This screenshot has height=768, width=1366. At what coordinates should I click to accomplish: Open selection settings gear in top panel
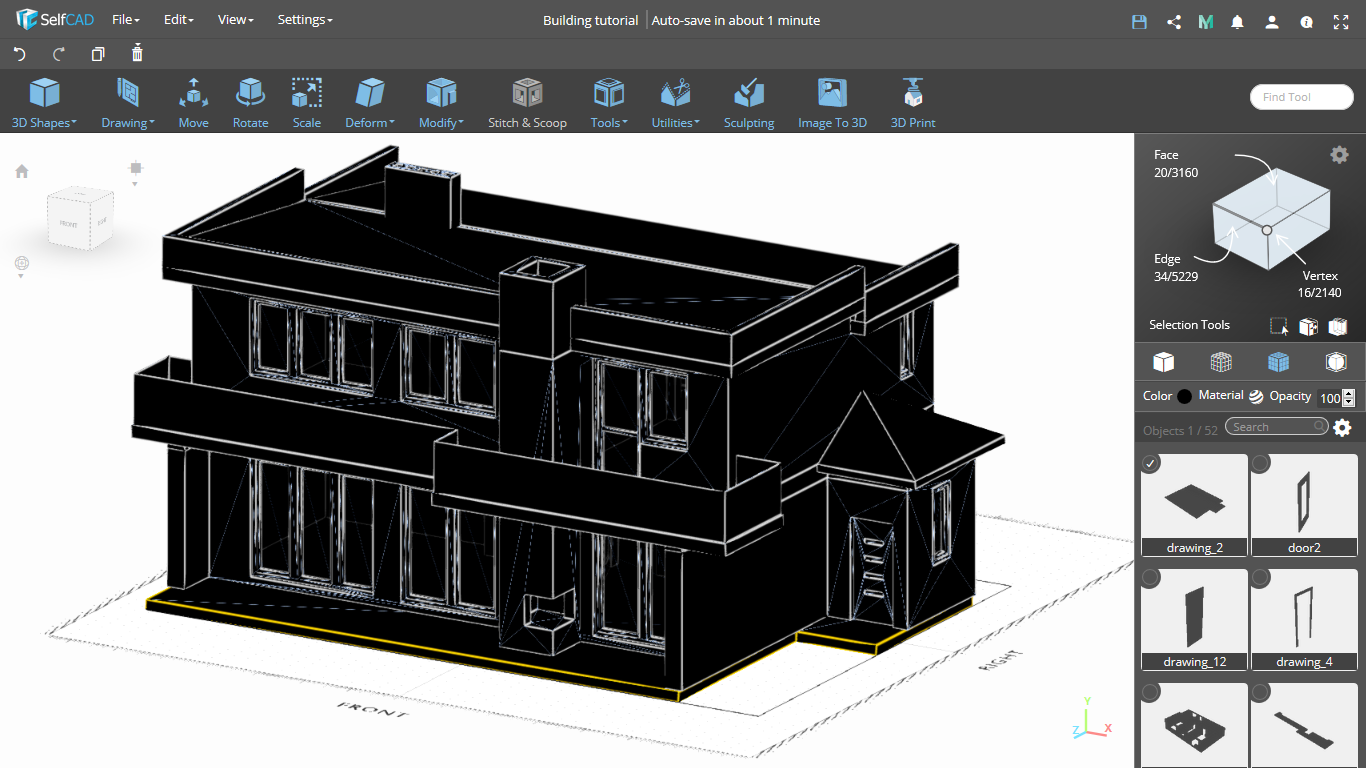click(1339, 154)
